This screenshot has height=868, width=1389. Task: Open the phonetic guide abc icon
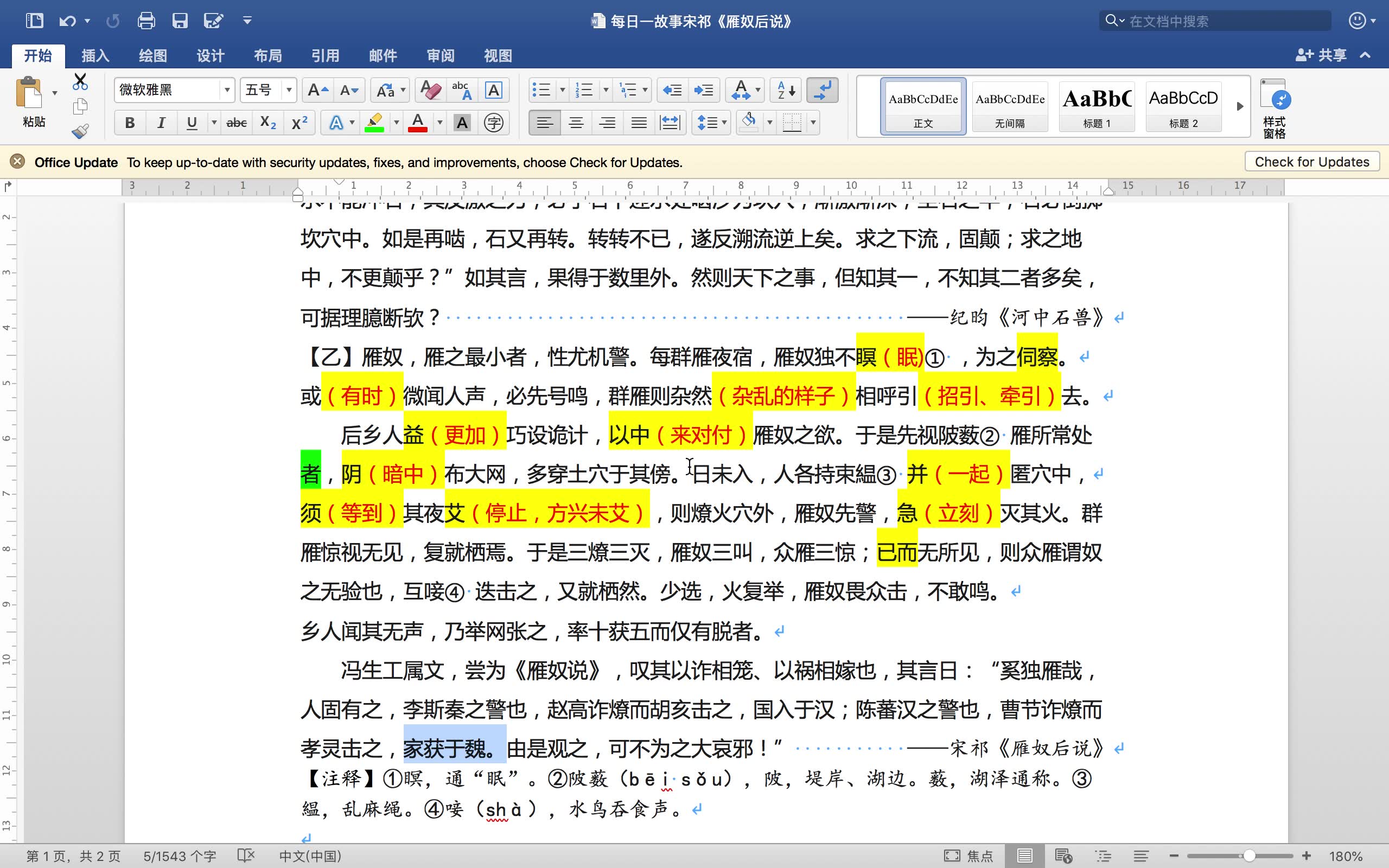(x=462, y=90)
